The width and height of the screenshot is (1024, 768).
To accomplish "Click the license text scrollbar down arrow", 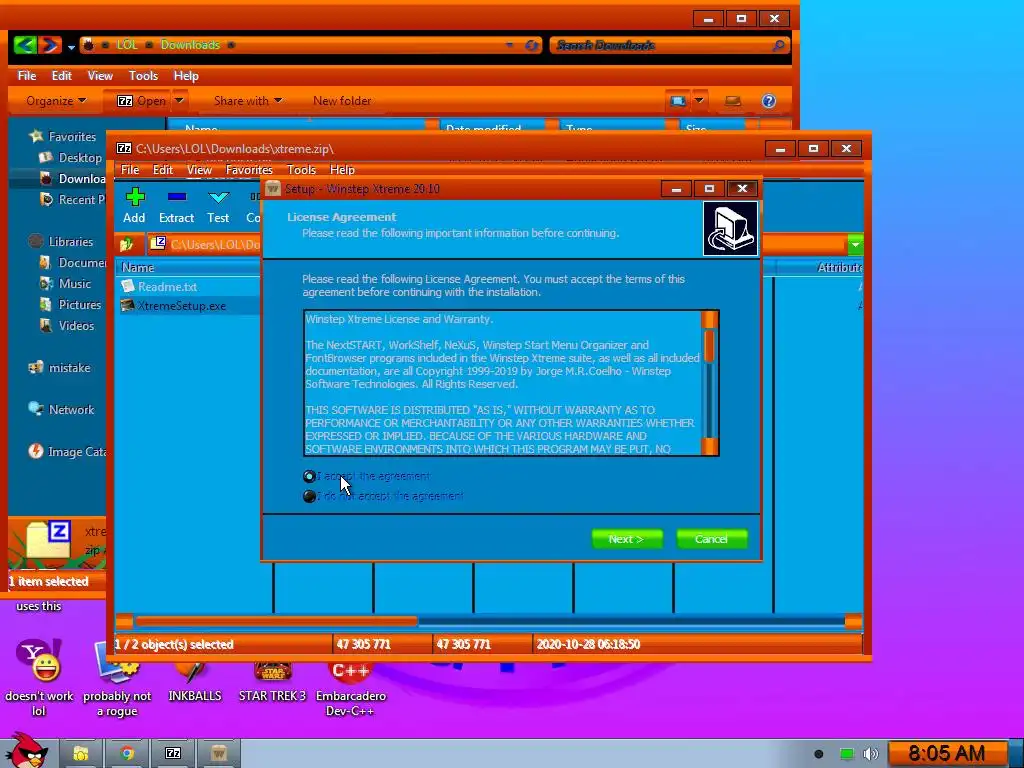I will (x=709, y=447).
